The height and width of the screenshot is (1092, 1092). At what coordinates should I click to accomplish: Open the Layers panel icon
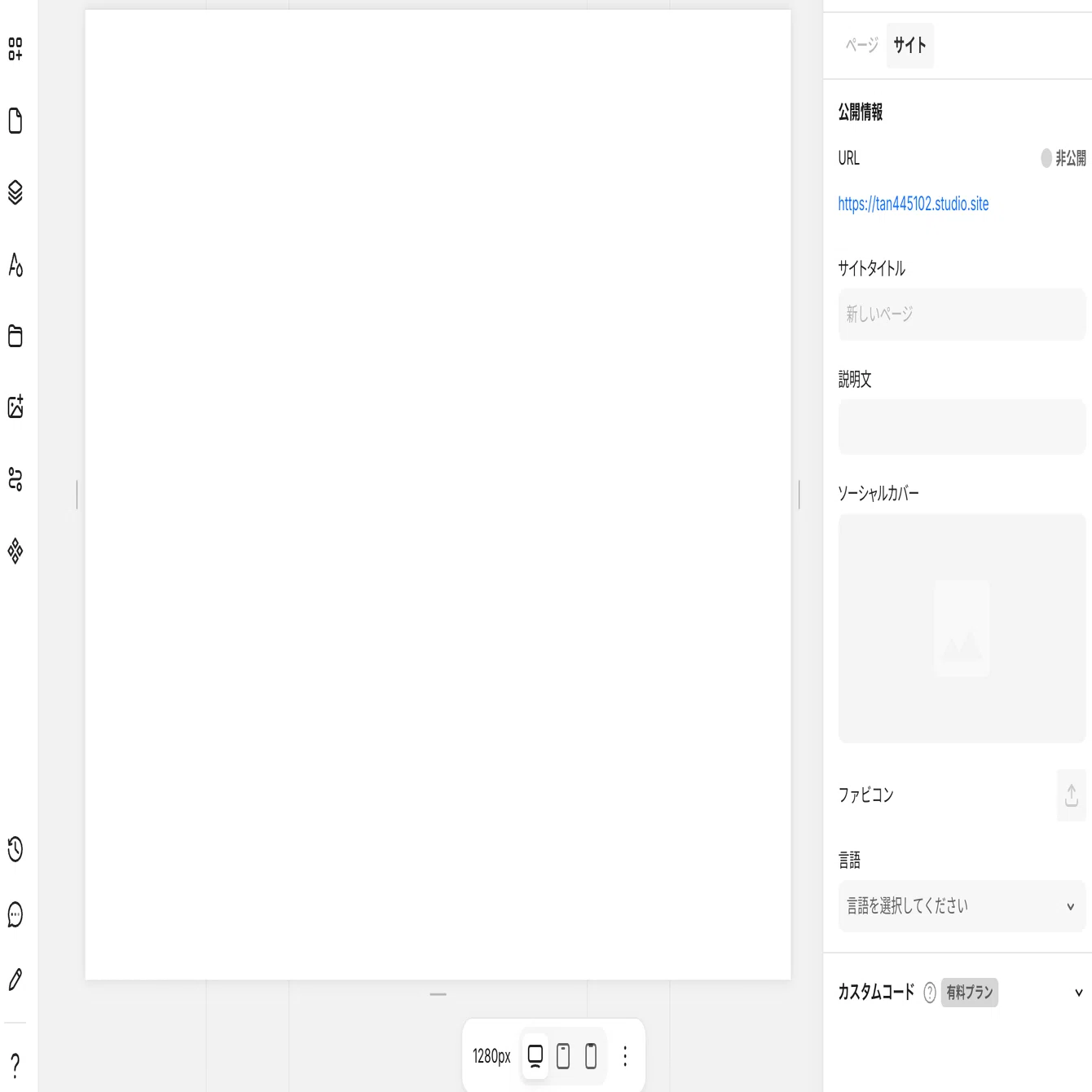[x=15, y=192]
